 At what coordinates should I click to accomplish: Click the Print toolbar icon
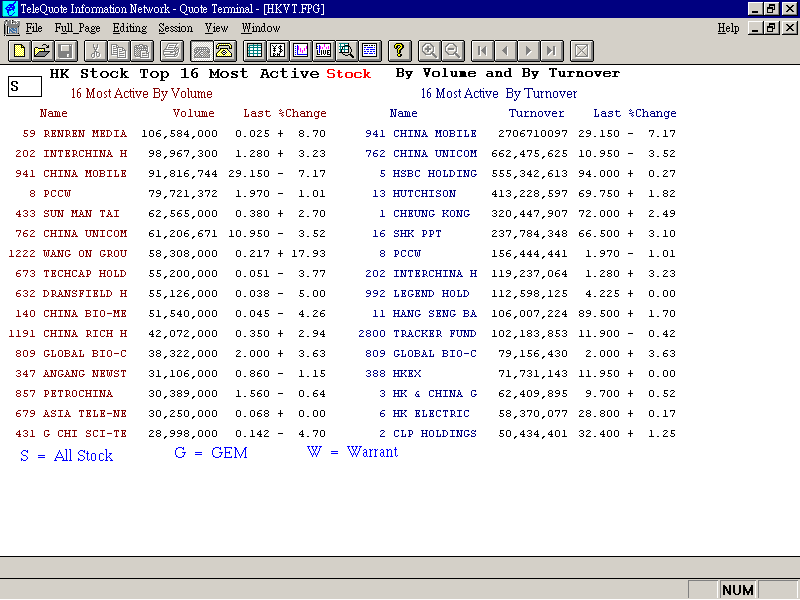point(171,51)
